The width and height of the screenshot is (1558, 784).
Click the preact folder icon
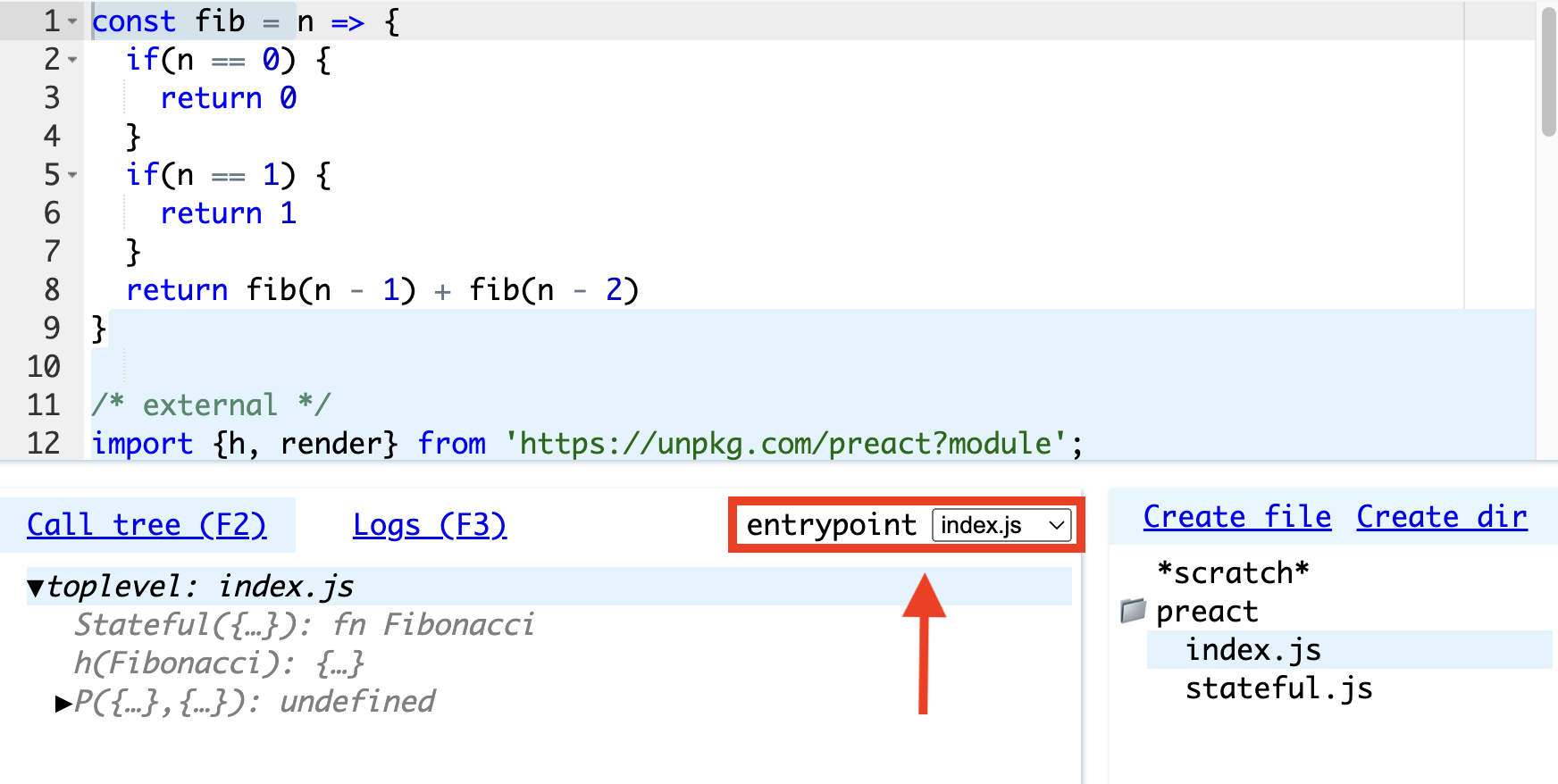[x=1133, y=611]
